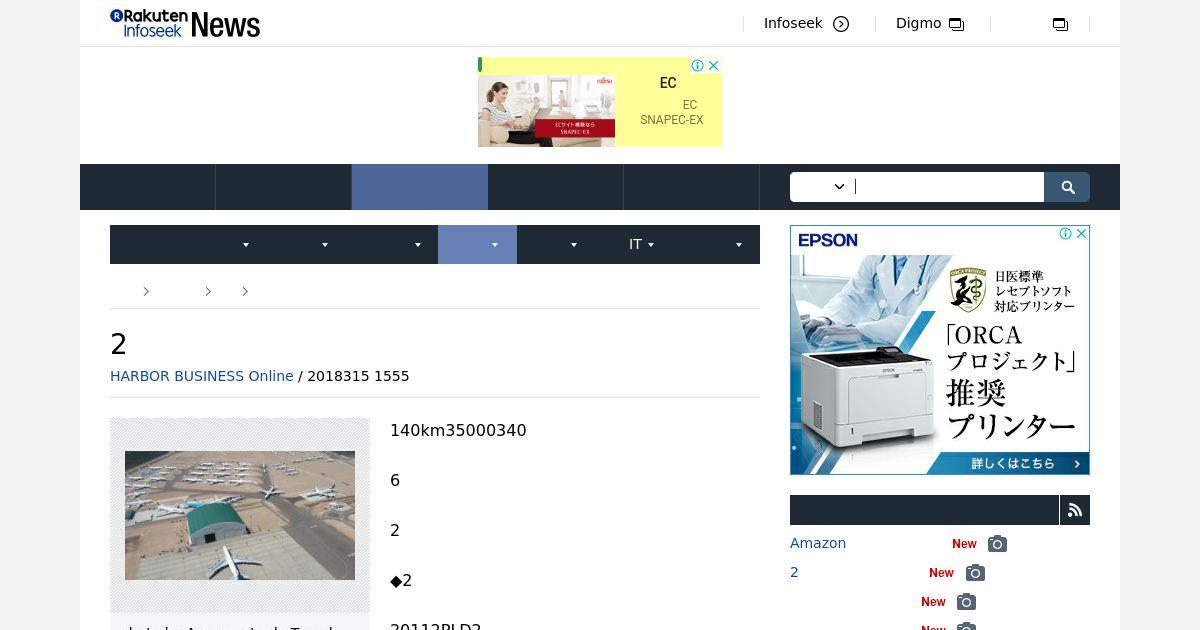The height and width of the screenshot is (630, 1200).
Task: Close the EPSON printer ad
Action: tap(1082, 234)
